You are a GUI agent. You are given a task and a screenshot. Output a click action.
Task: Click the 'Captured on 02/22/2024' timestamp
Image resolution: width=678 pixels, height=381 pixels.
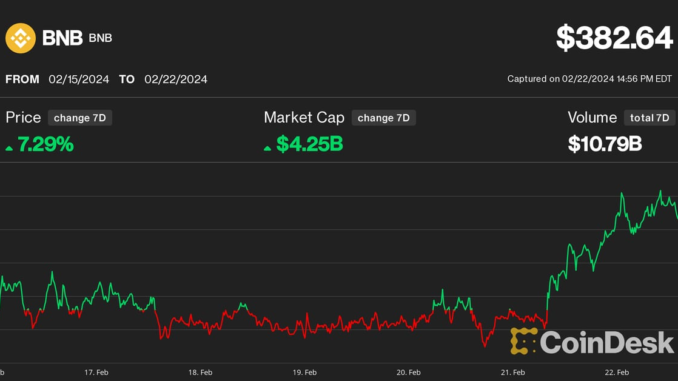click(x=590, y=79)
